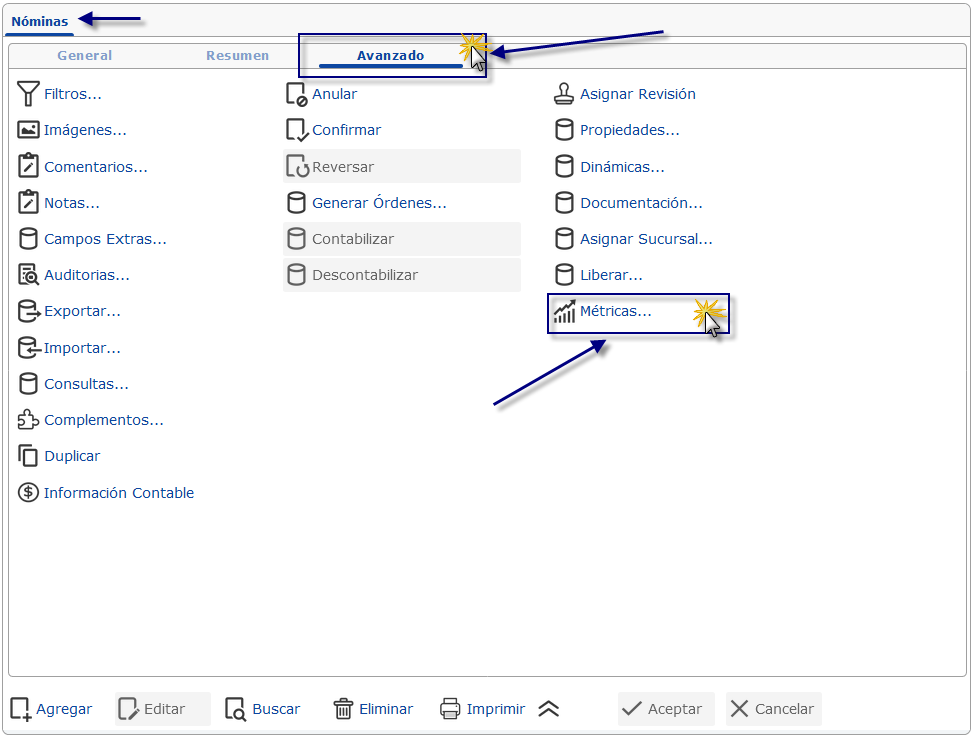Click the cylinder icon beside Consultas

click(x=28, y=384)
